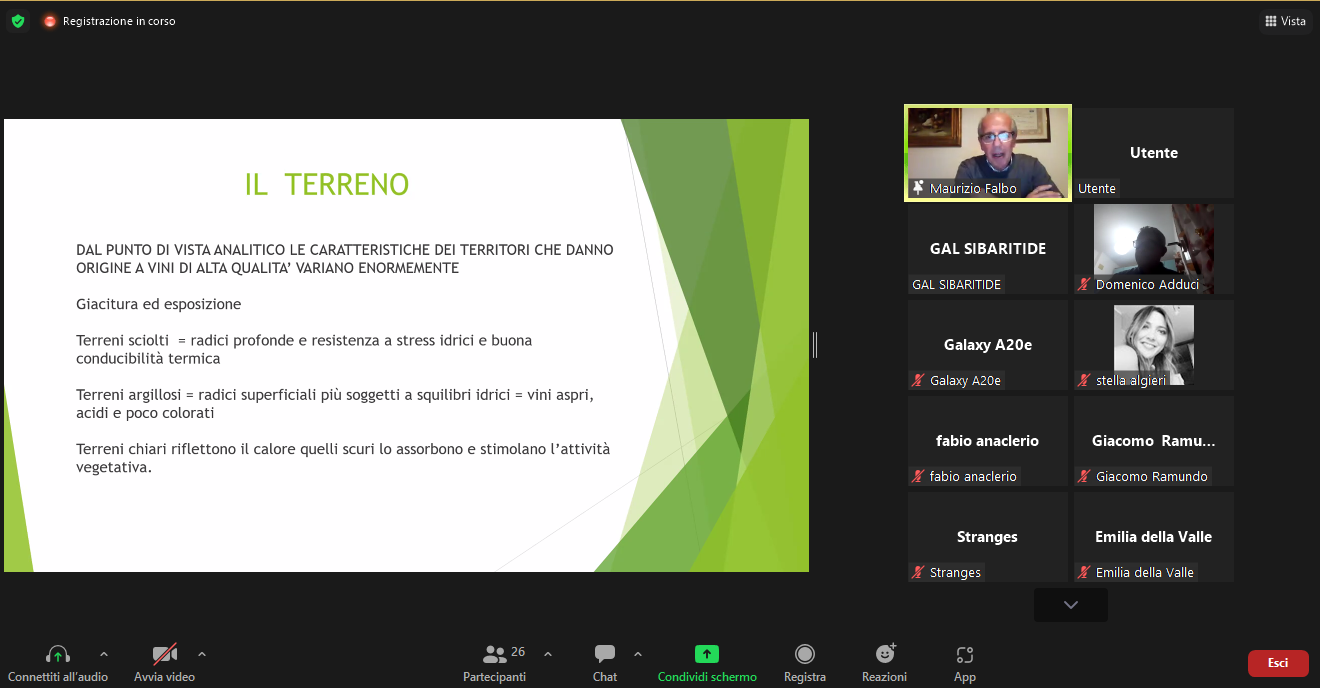Click the Terreni sciolti paragraph on slide

[x=304, y=349]
